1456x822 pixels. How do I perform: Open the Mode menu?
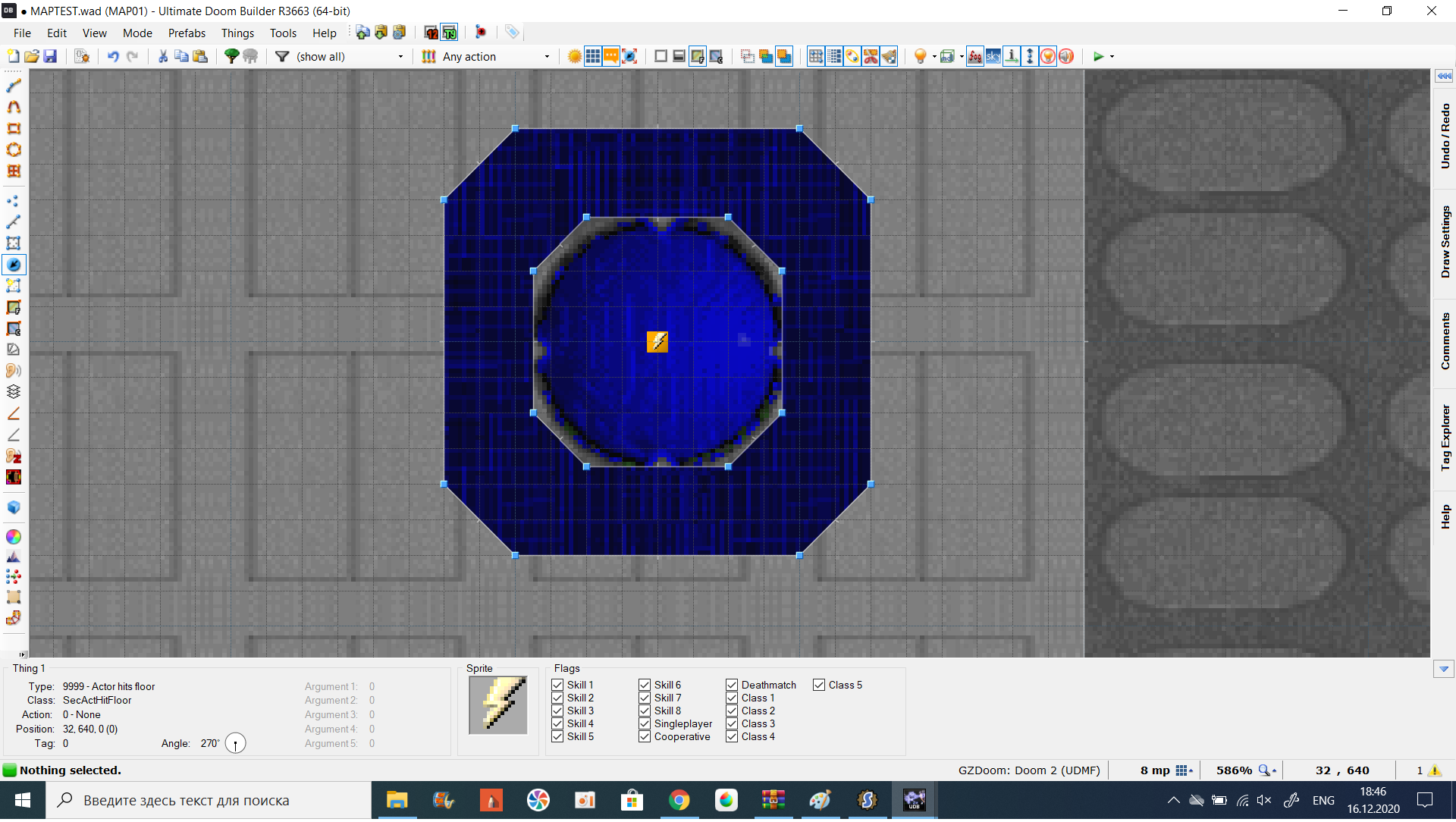click(x=137, y=33)
